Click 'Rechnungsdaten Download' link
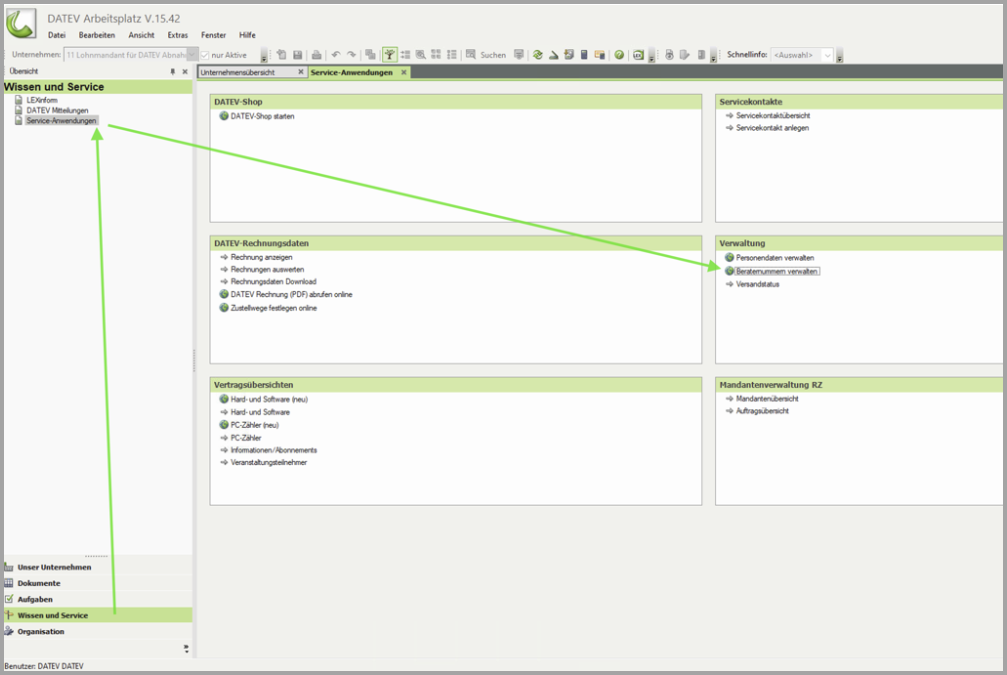The width and height of the screenshot is (1007, 675). click(x=273, y=282)
